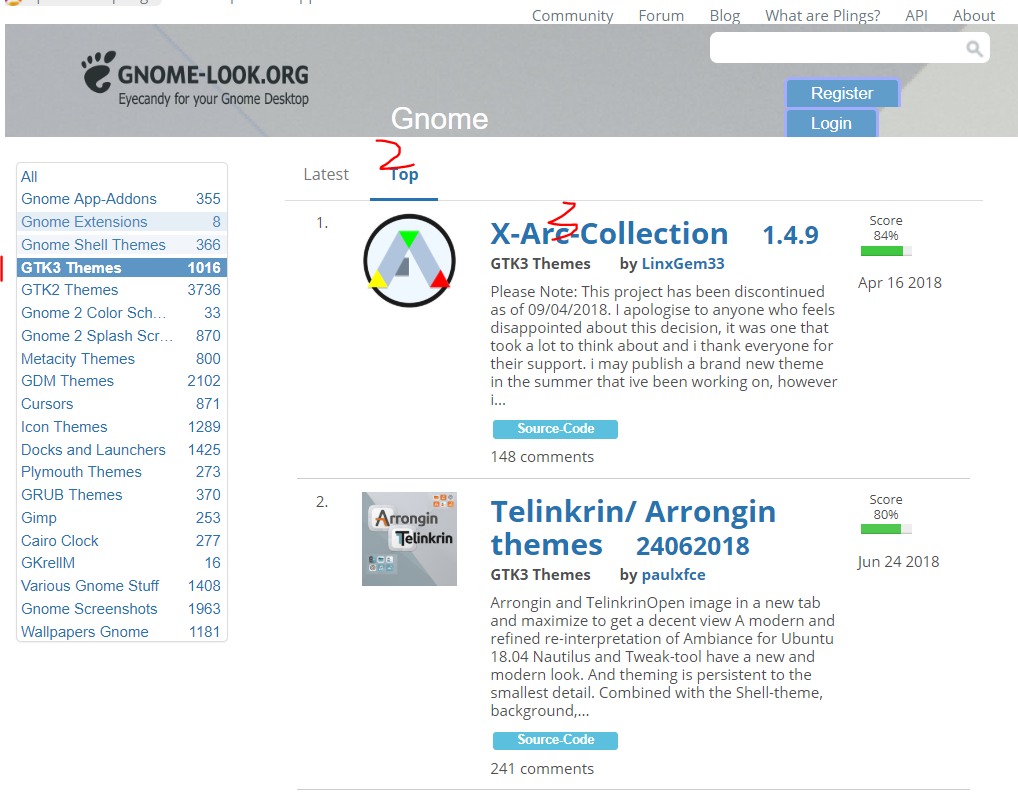Image resolution: width=1018 pixels, height=796 pixels.
Task: Click the site search input field
Action: (850, 48)
